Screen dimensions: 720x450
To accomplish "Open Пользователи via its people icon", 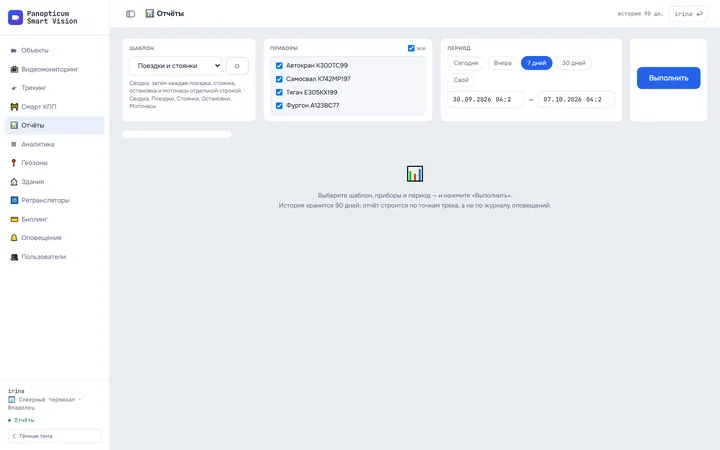I will point(14,257).
